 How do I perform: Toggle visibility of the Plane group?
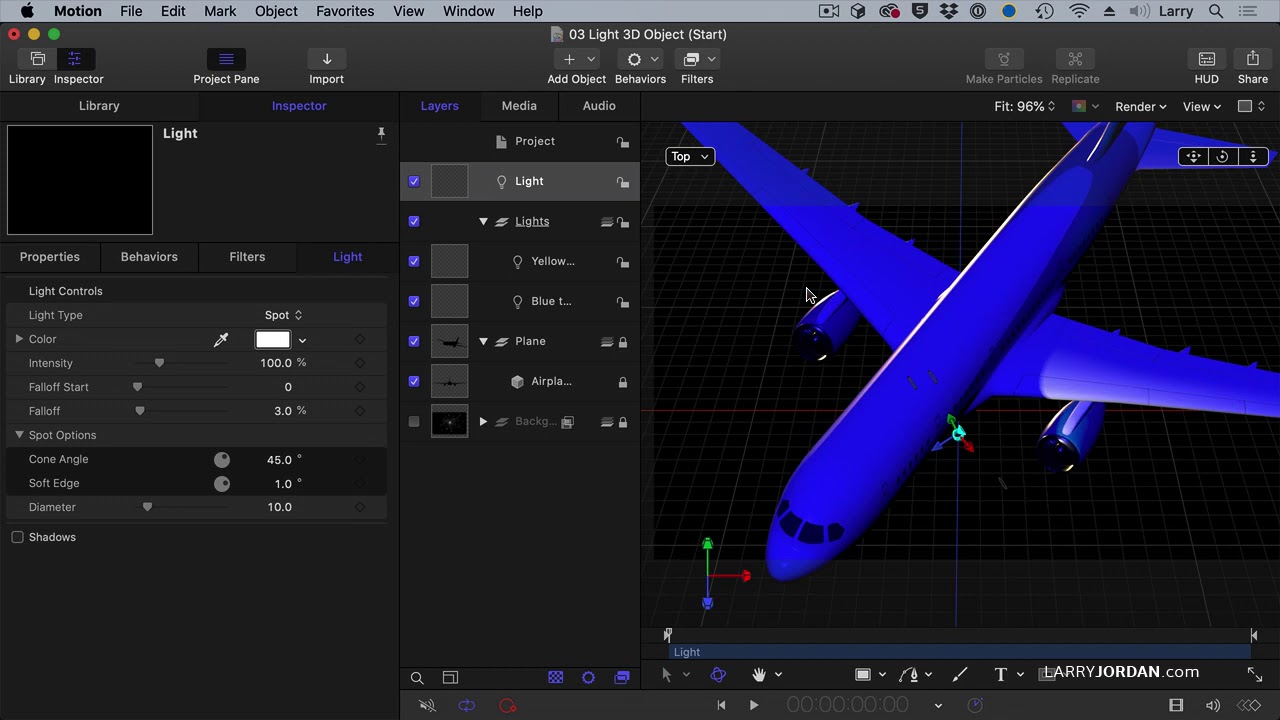(x=414, y=341)
